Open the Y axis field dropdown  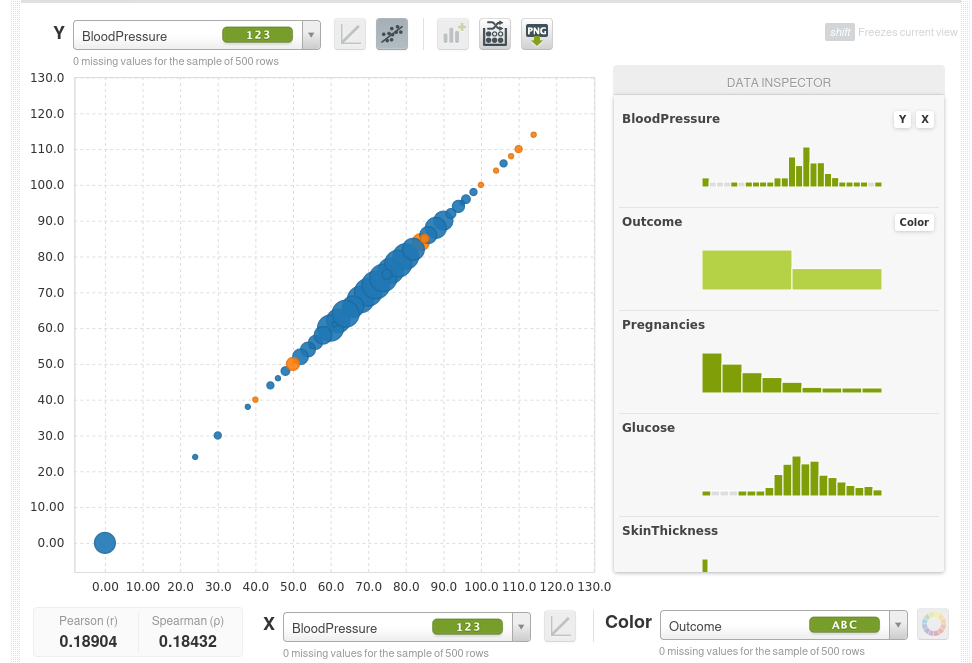[311, 36]
